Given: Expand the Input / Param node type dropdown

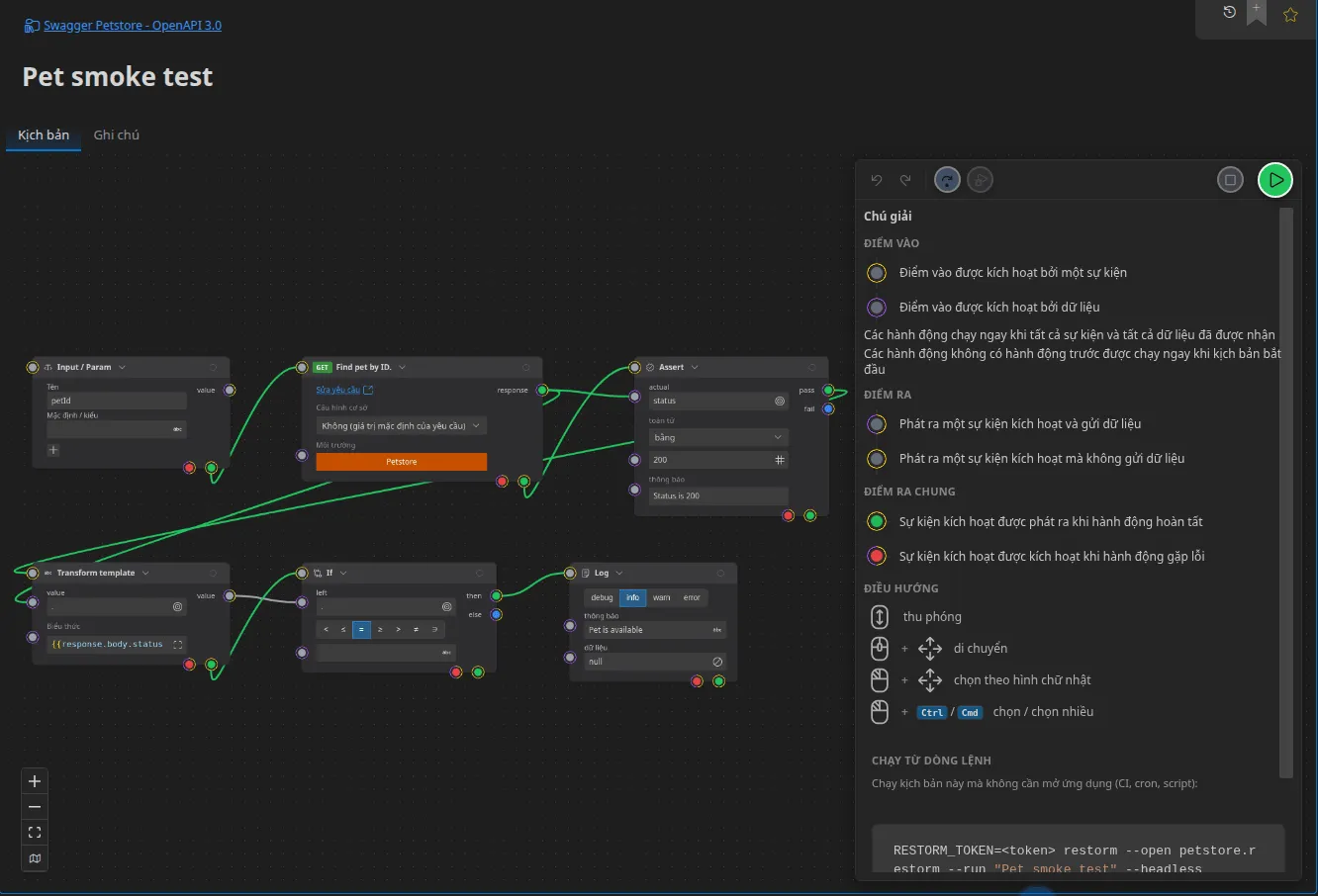Looking at the screenshot, I should pos(122,367).
